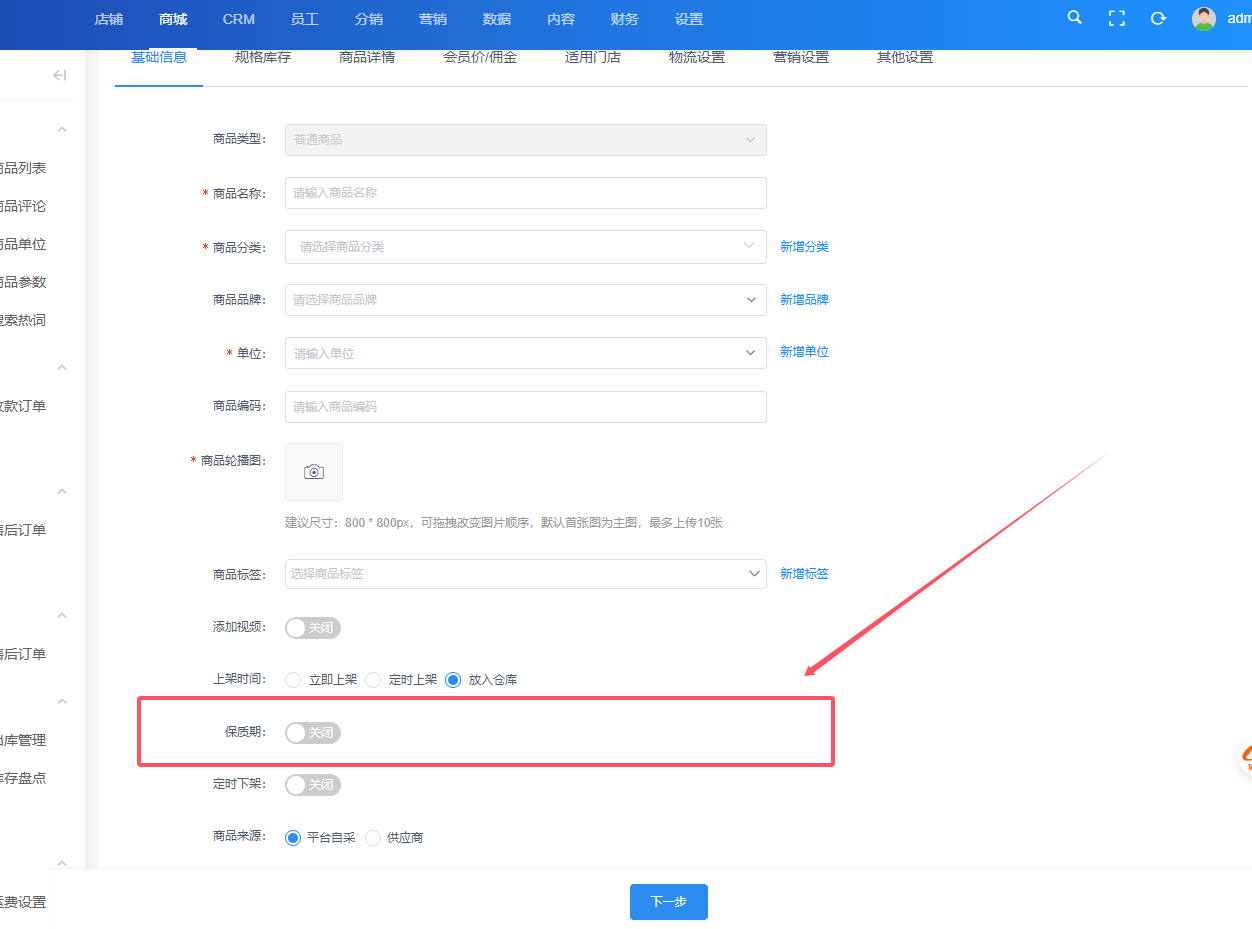This screenshot has width=1252, height=929.
Task: Select the 立即上架 radio option
Action: pos(293,680)
